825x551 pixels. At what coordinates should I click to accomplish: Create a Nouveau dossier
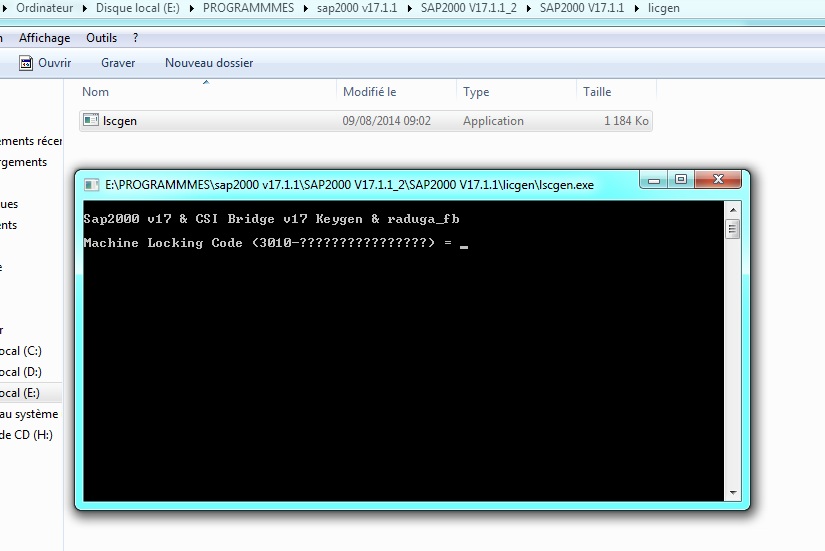point(209,63)
